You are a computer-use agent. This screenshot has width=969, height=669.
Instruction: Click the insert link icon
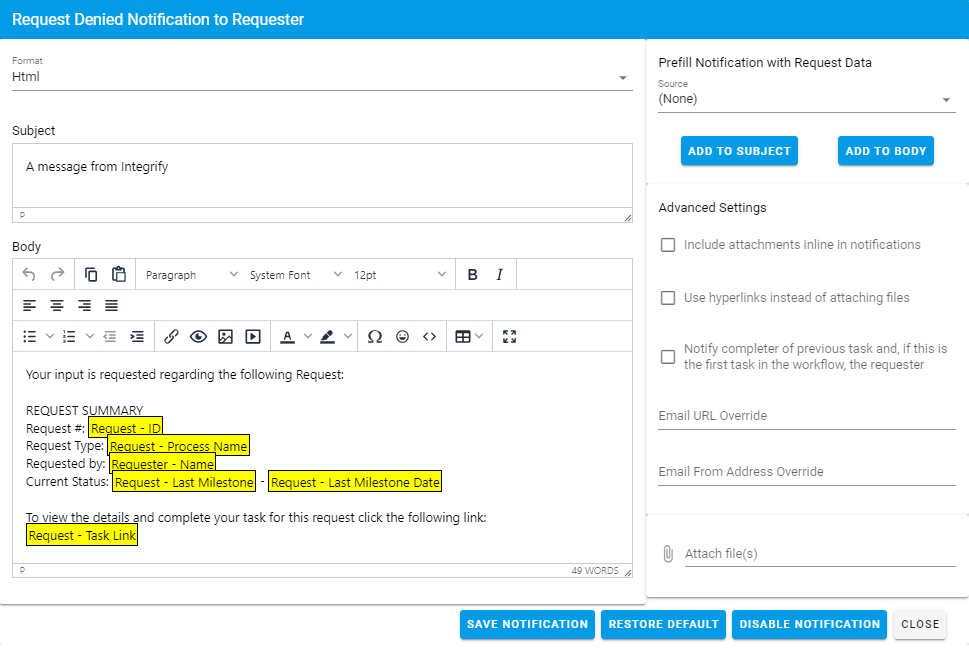[171, 337]
